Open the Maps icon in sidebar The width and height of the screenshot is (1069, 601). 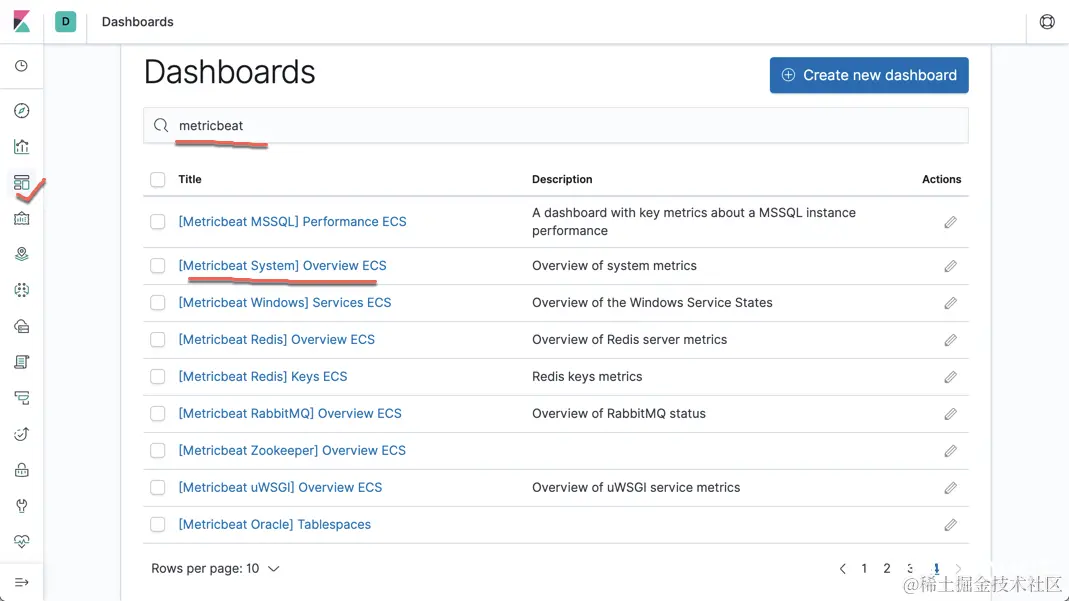[21, 254]
